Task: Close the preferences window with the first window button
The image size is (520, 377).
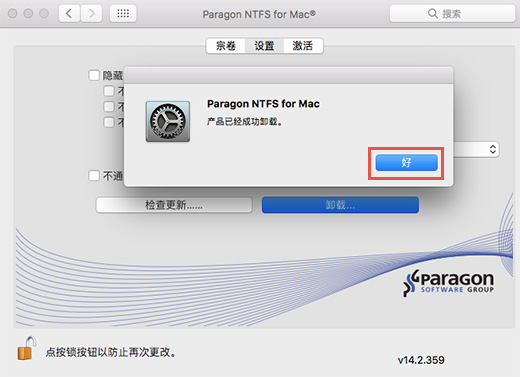Action: 13,13
